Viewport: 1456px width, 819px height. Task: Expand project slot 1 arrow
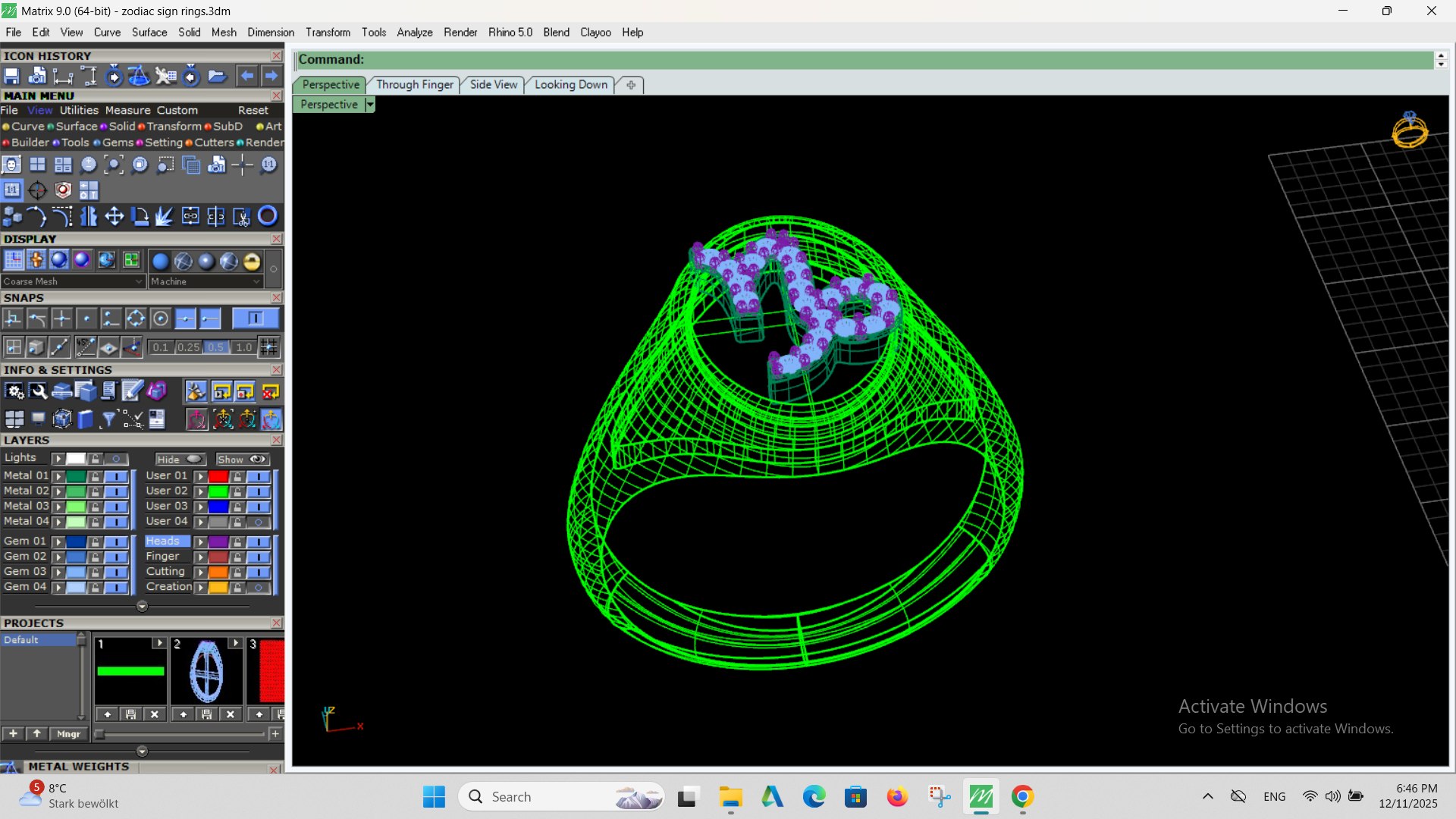tap(159, 643)
